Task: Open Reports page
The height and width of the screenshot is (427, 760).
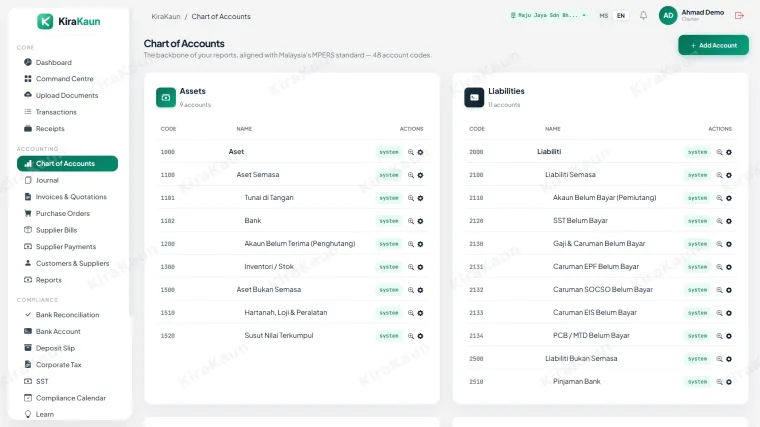Action: coord(43,280)
